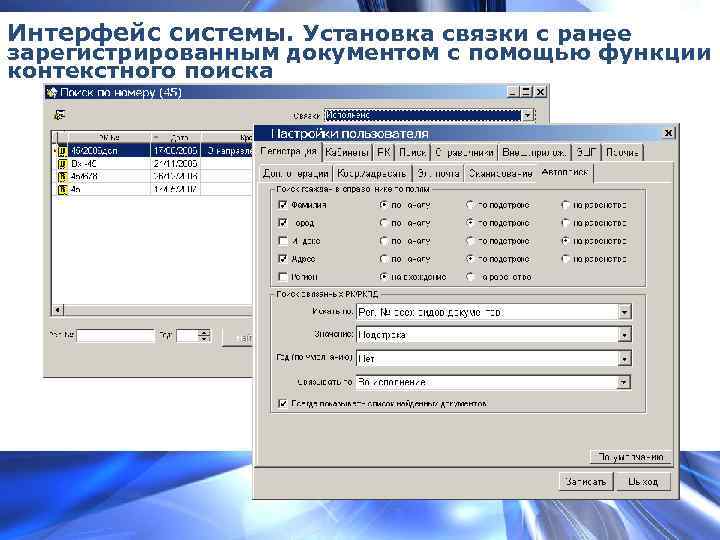Select 'по равенству' for Индекс
Viewport: 720px width, 540px height.
click(566, 241)
